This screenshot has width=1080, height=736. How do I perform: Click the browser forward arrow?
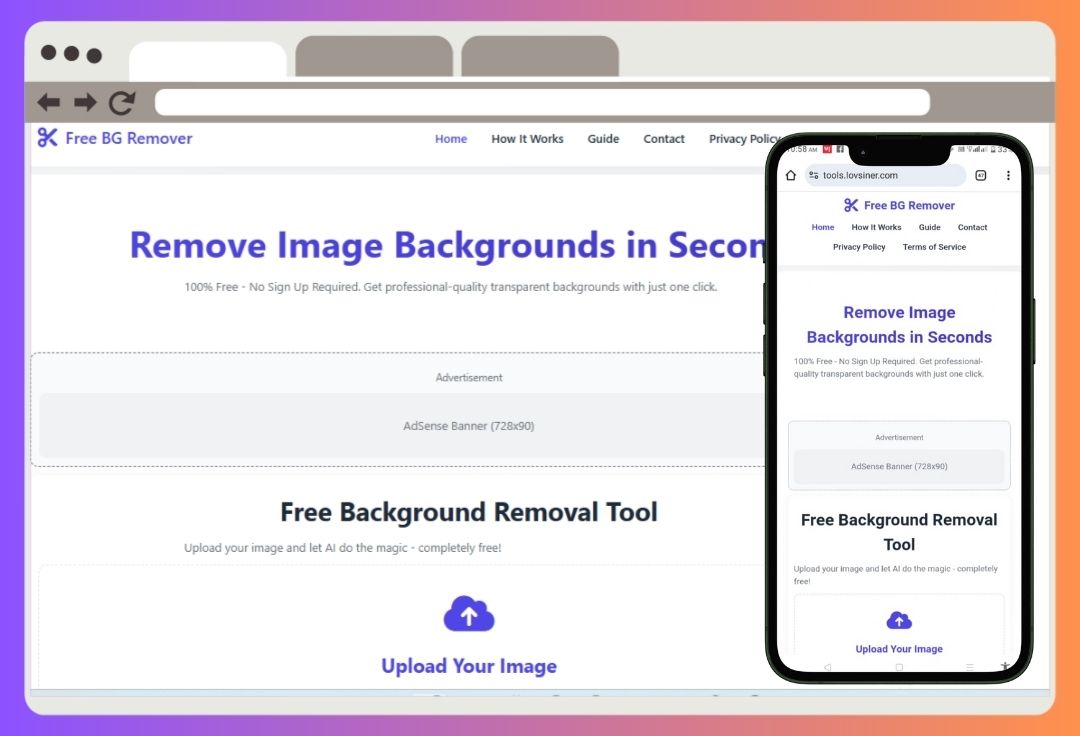(x=85, y=102)
